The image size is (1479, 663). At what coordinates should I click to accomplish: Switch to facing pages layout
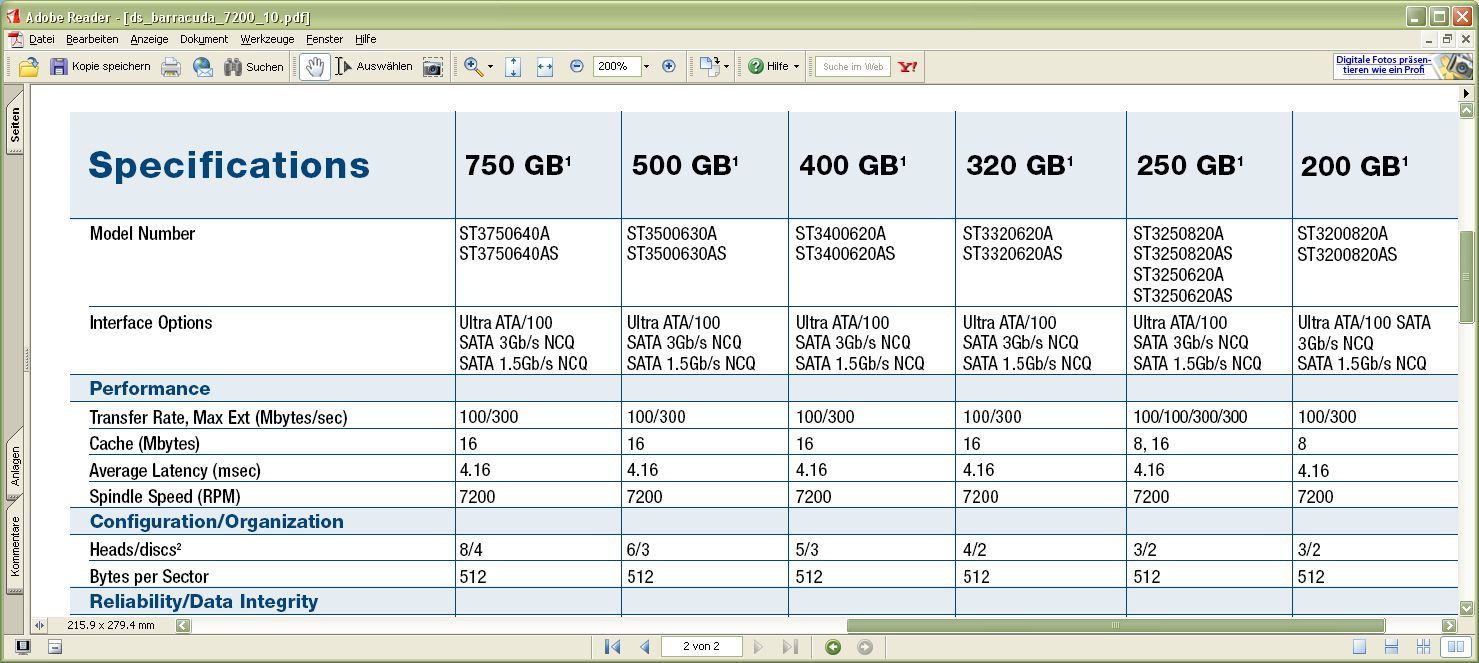coord(1455,647)
